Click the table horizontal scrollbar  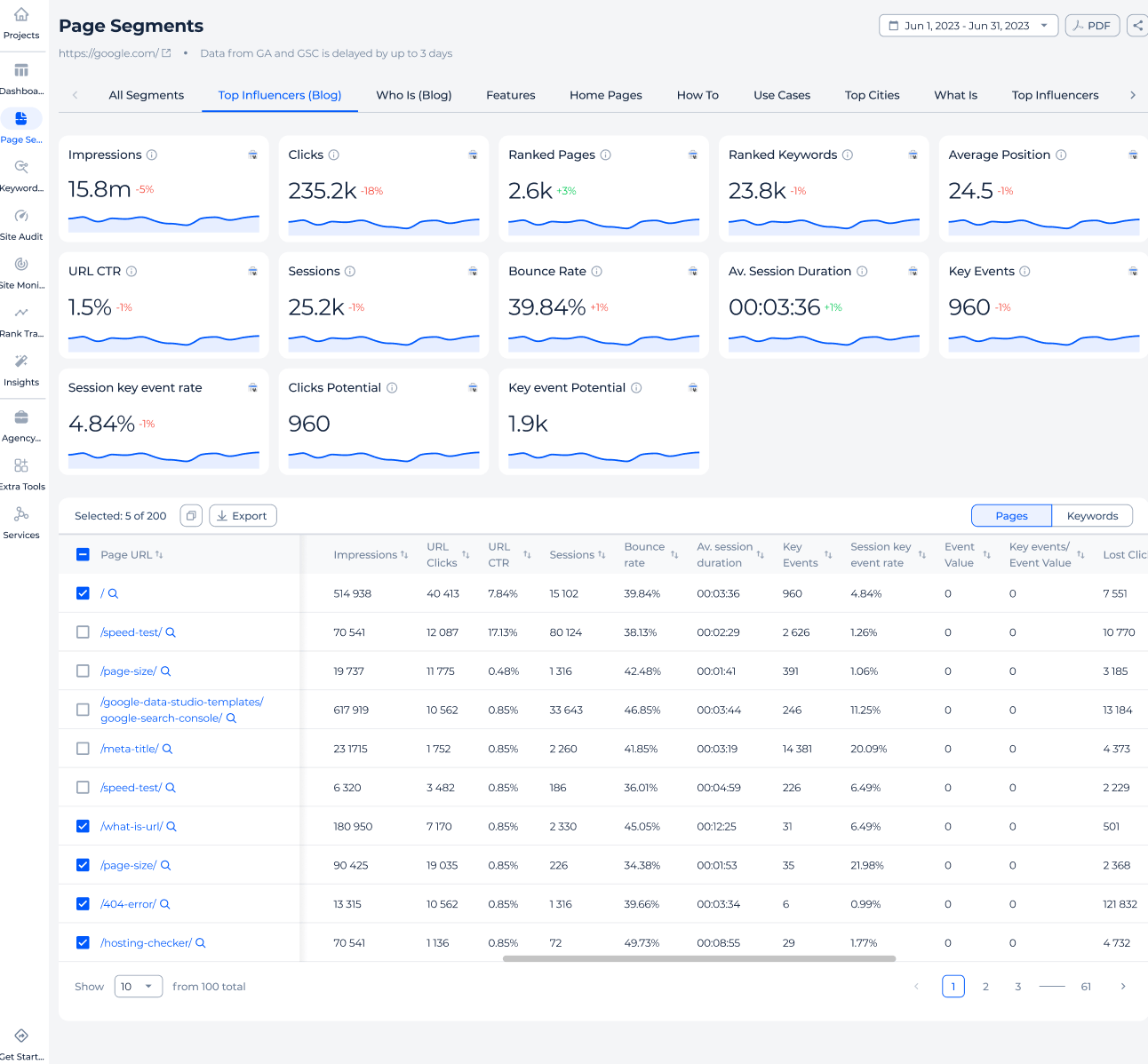[698, 959]
